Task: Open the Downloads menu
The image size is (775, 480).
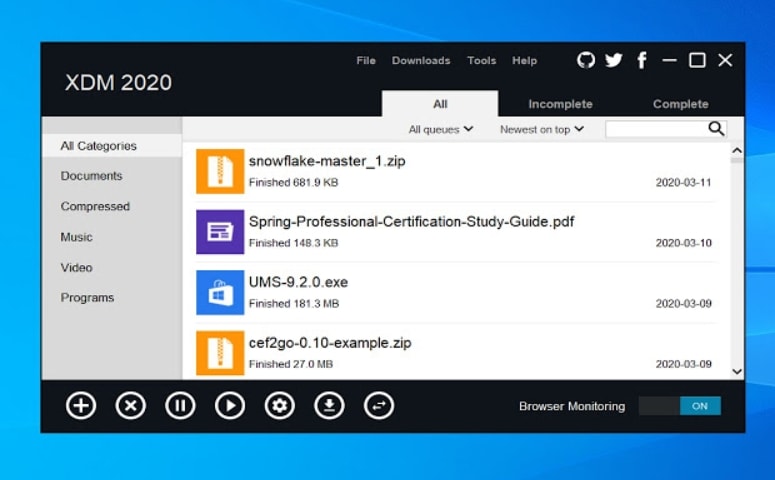Action: (x=421, y=60)
